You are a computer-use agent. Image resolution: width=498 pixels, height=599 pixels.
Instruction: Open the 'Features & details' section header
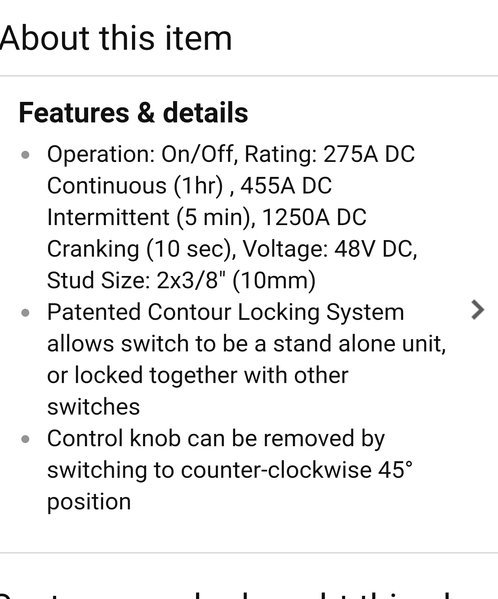pyautogui.click(x=133, y=113)
